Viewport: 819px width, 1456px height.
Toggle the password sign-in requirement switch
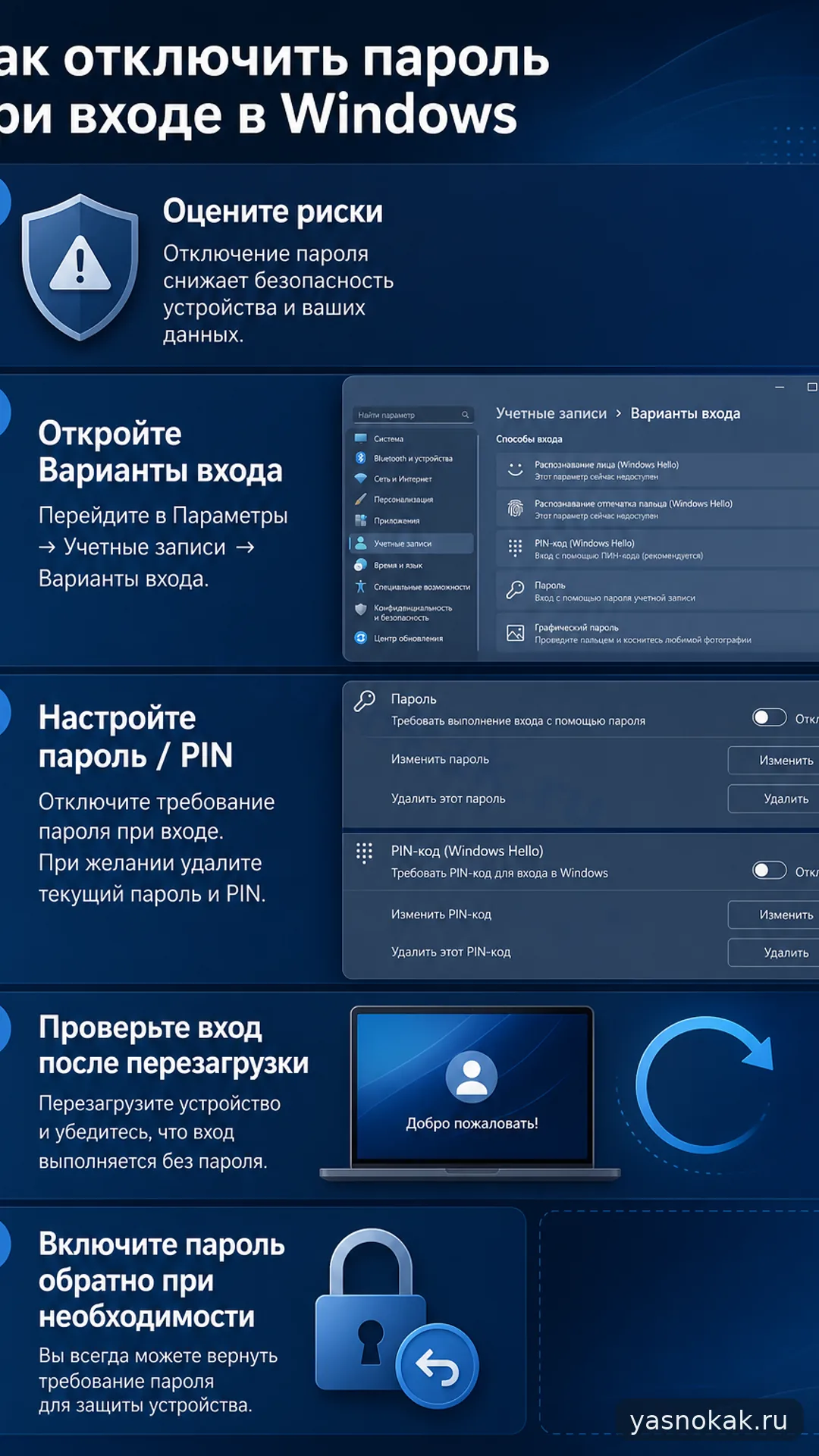pyautogui.click(x=769, y=717)
